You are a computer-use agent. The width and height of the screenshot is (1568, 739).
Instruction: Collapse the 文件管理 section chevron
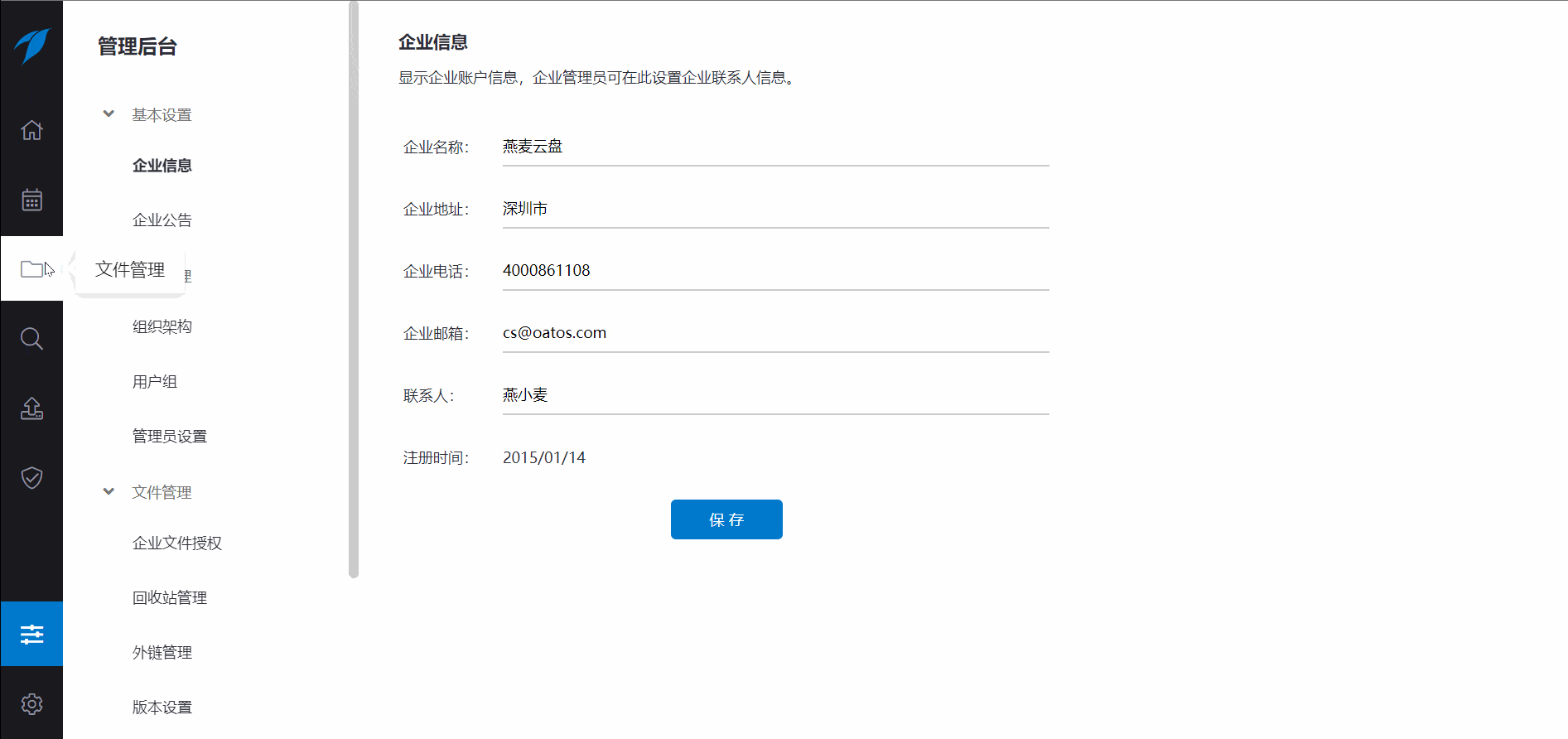point(109,492)
